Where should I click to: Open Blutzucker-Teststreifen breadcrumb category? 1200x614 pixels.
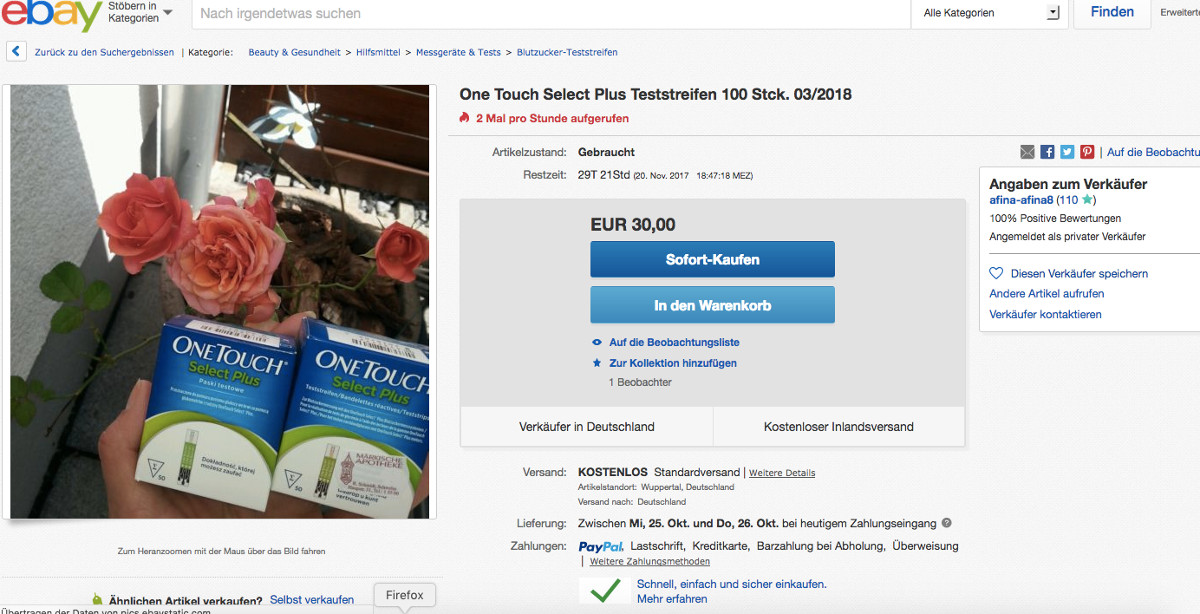coord(567,52)
